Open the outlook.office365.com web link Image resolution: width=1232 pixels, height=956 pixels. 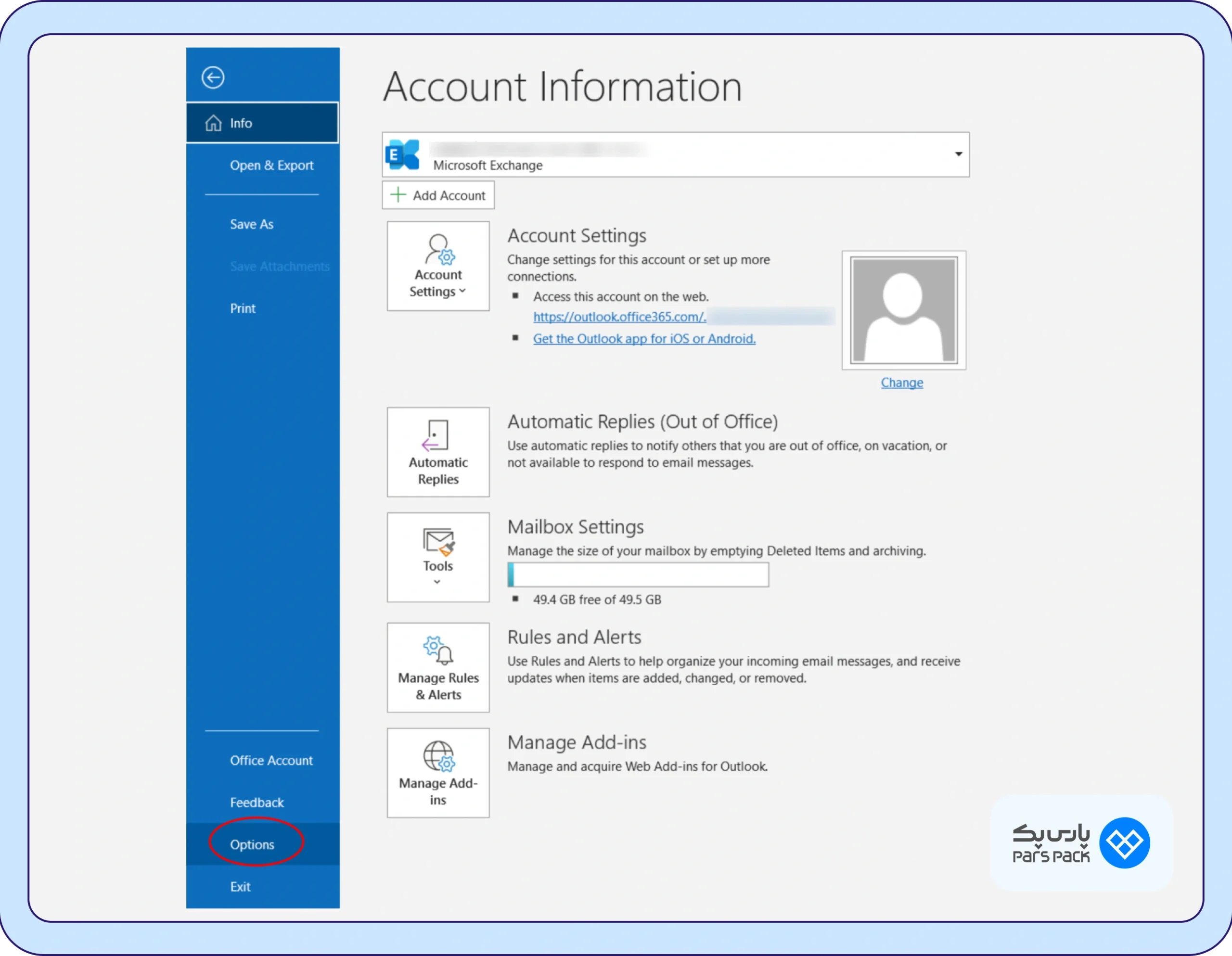click(619, 317)
